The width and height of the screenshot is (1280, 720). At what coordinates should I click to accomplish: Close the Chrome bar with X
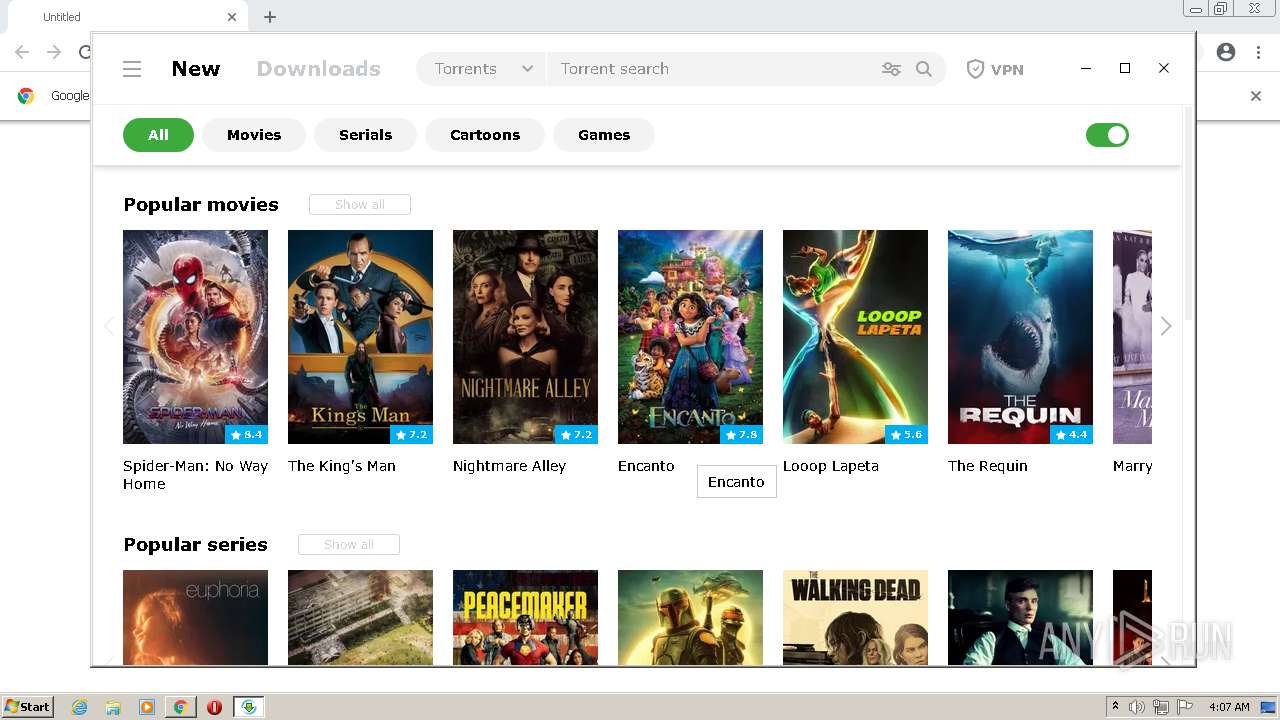[x=1256, y=96]
